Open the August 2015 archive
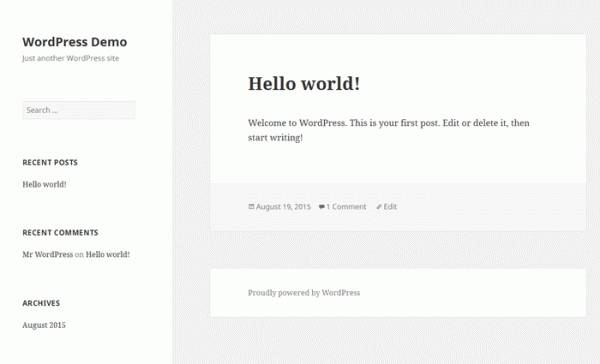This screenshot has height=364, width=600. tap(44, 325)
